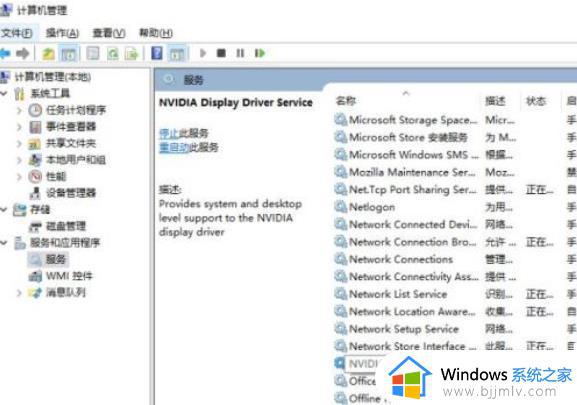Image resolution: width=577 pixels, height=405 pixels.
Task: Click gear icon beside Netlogon
Action: [341, 207]
